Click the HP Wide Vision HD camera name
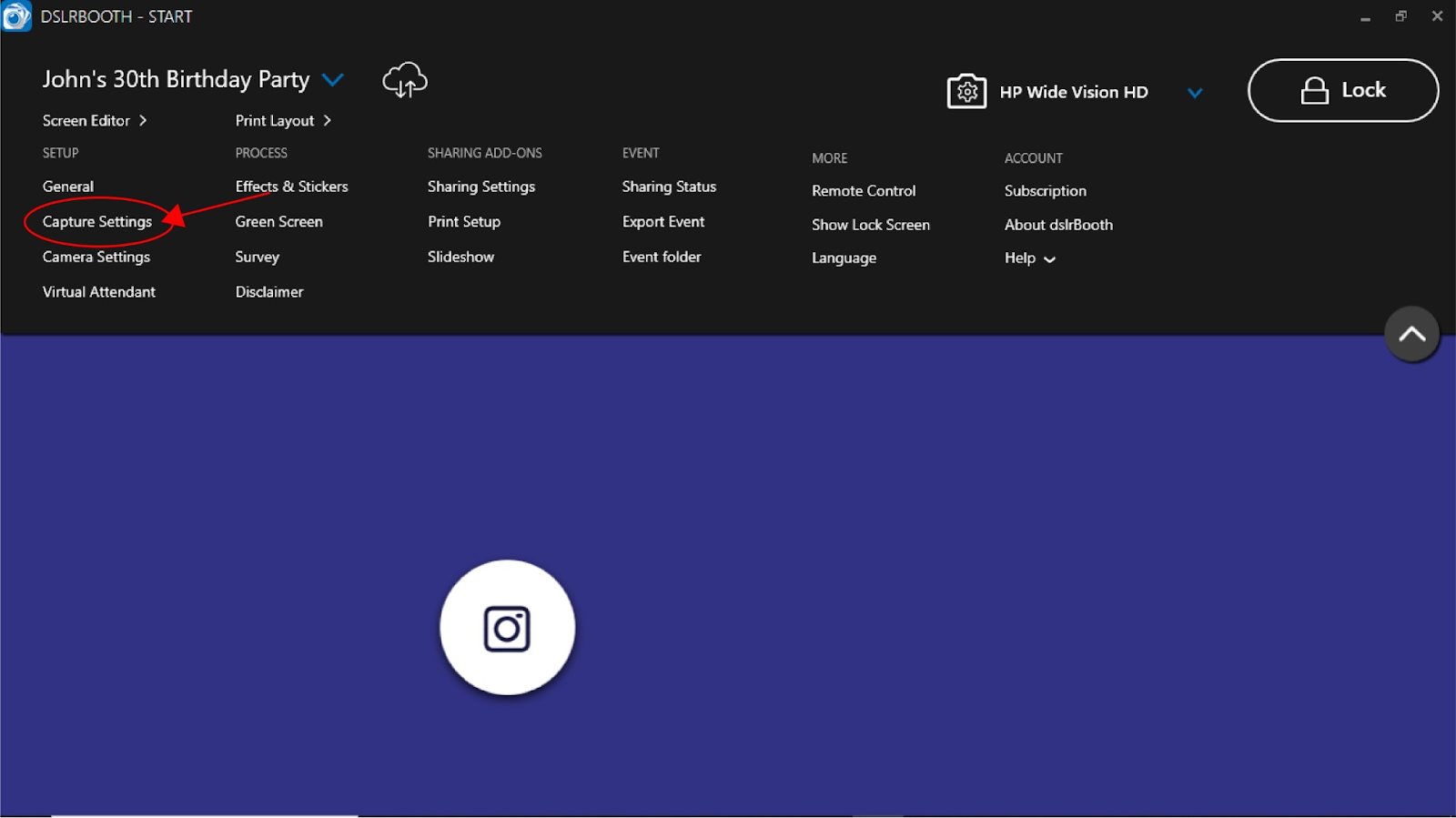 (x=1074, y=92)
